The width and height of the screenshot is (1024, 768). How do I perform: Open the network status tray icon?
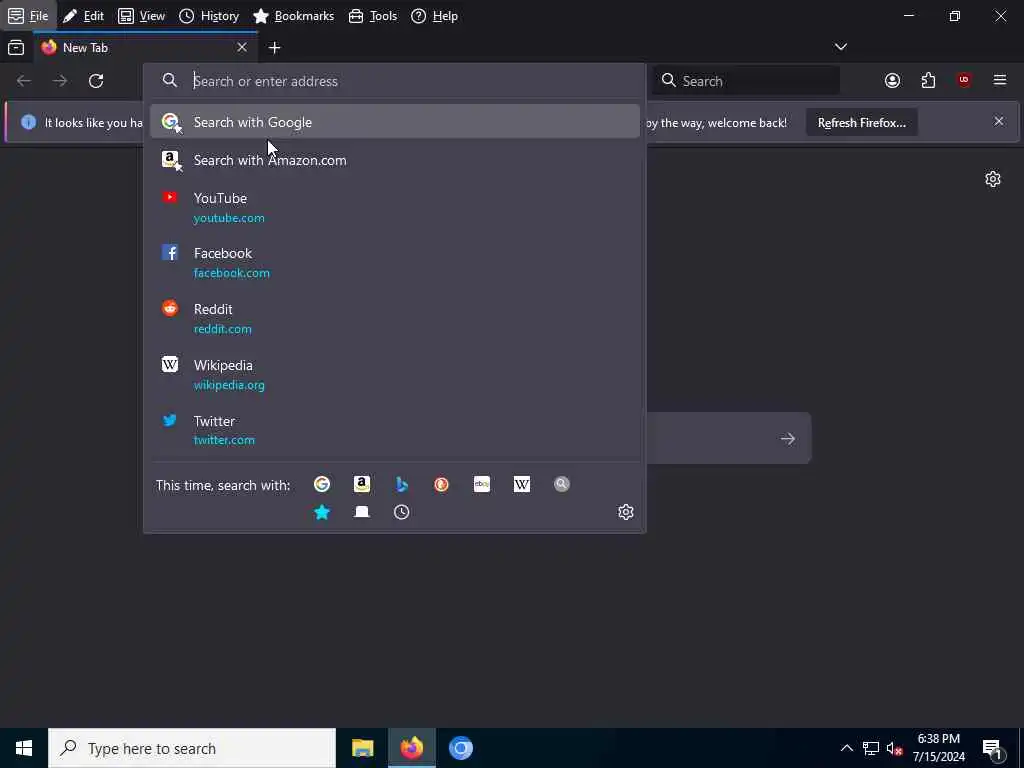(871, 748)
